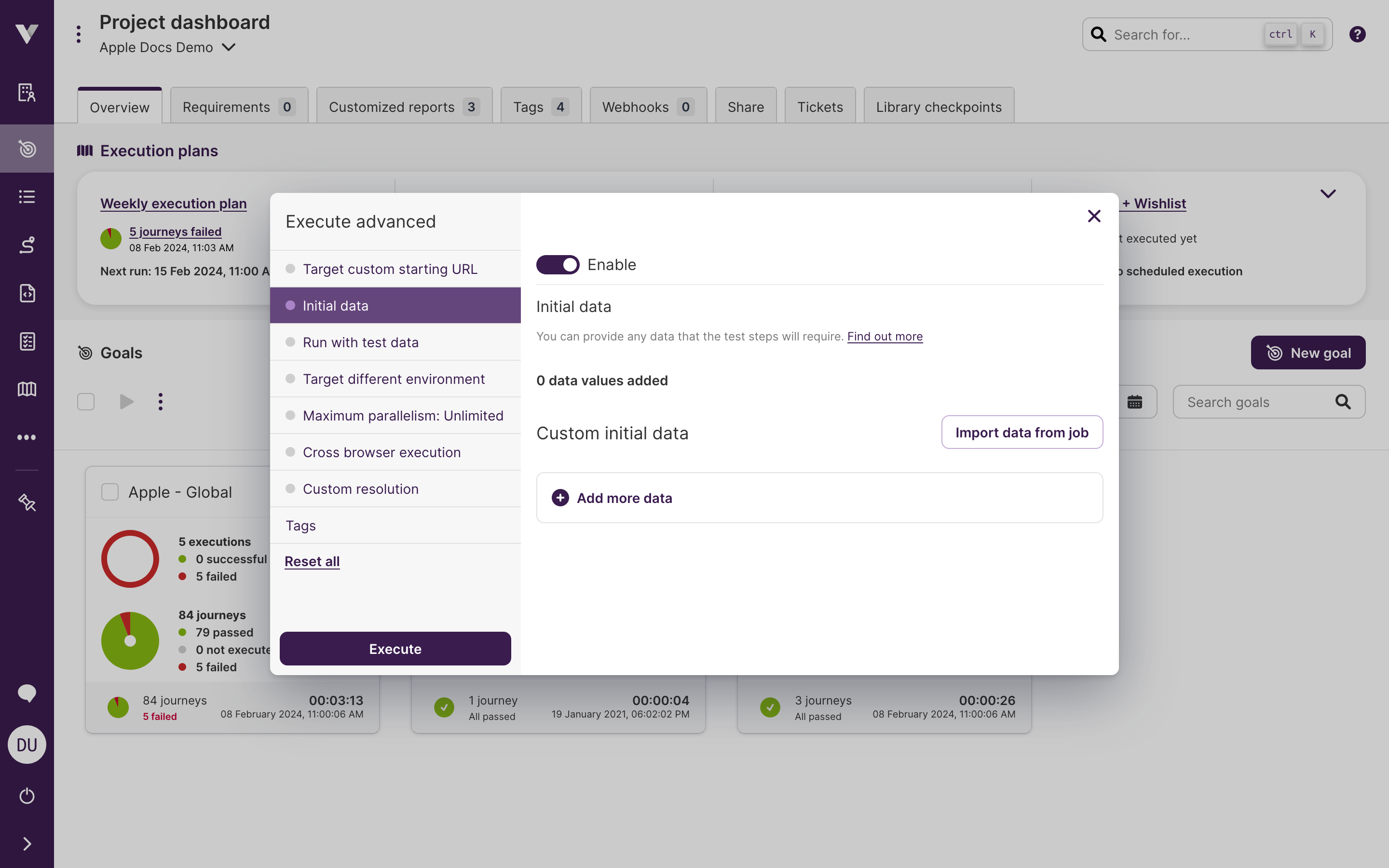The image size is (1389, 868).
Task: Check the Apple - Global checkbox
Action: tap(109, 491)
